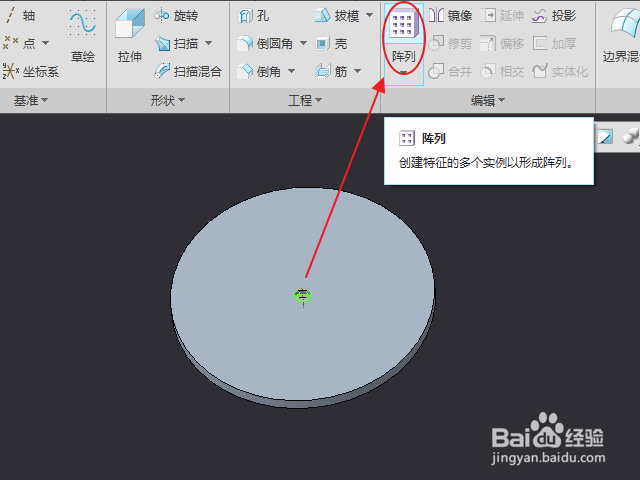Image resolution: width=640 pixels, height=480 pixels.
Task: Open the 拔模 dropdown arrow
Action: (369, 15)
